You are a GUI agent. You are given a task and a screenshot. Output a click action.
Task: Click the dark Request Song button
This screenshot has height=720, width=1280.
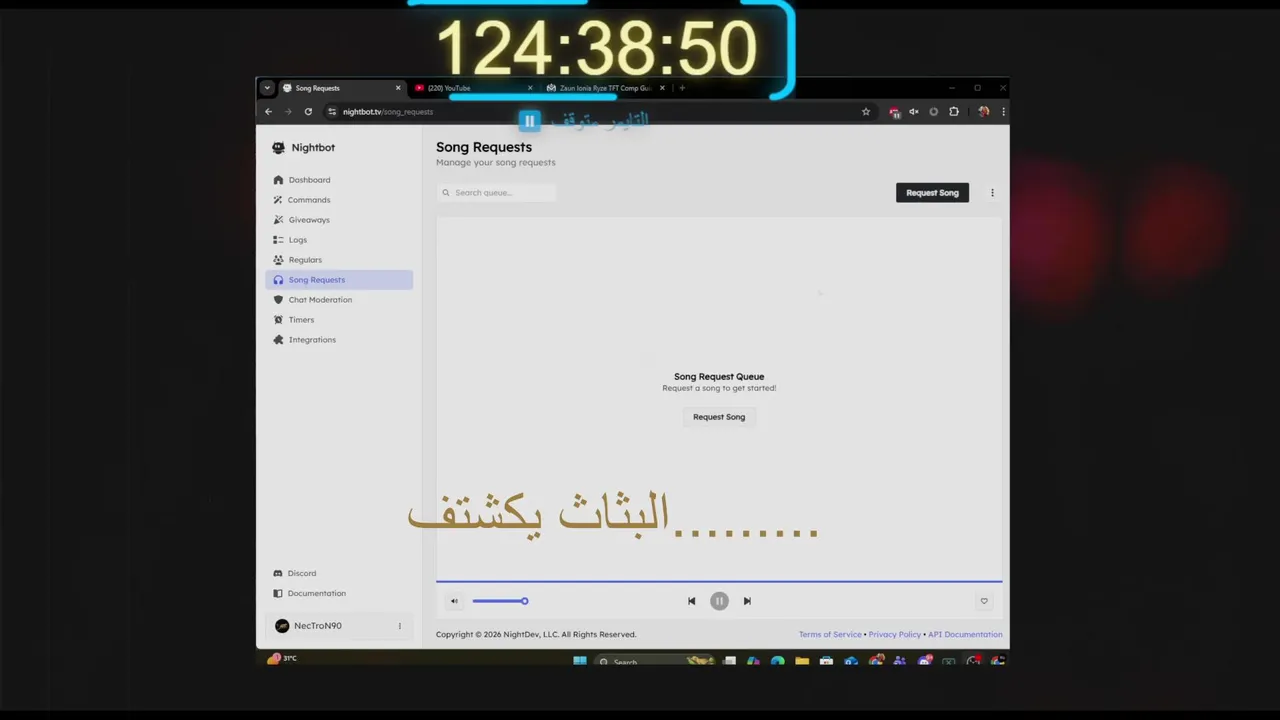point(932,193)
